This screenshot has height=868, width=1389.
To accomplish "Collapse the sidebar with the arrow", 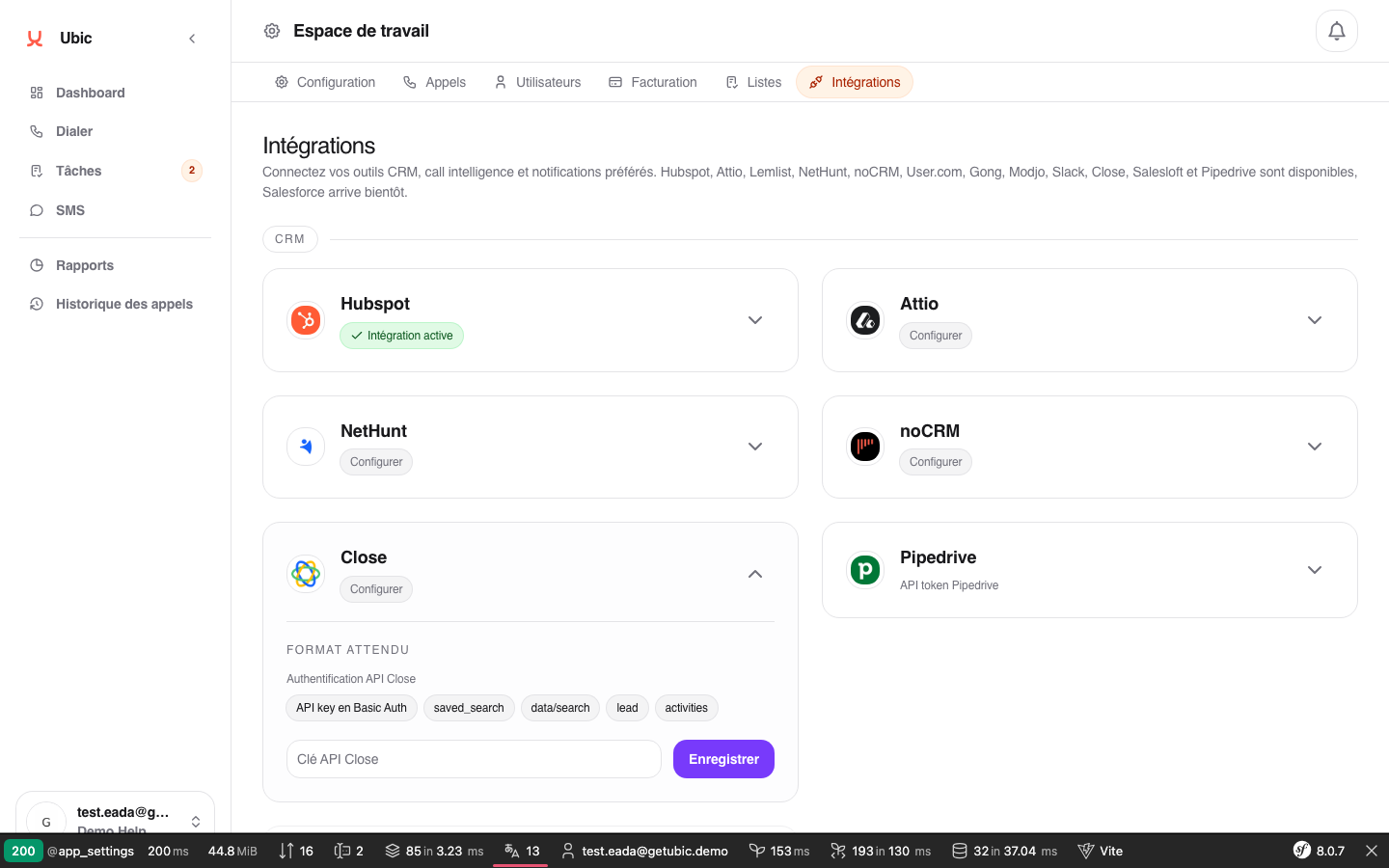I will tap(192, 39).
